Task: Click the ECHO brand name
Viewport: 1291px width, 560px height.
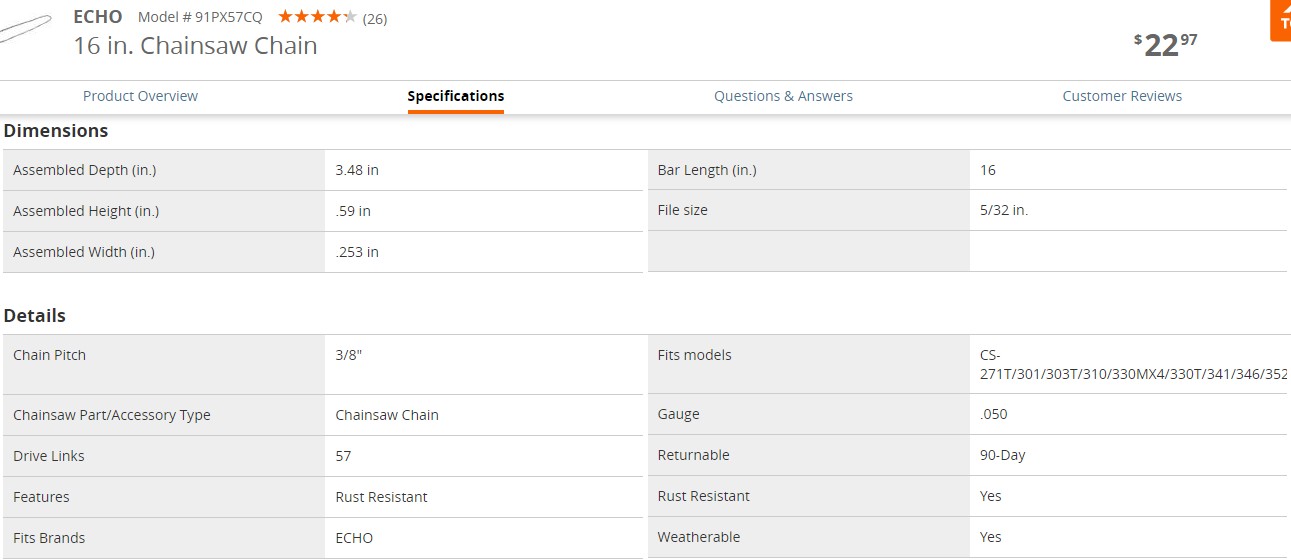Action: (x=98, y=17)
